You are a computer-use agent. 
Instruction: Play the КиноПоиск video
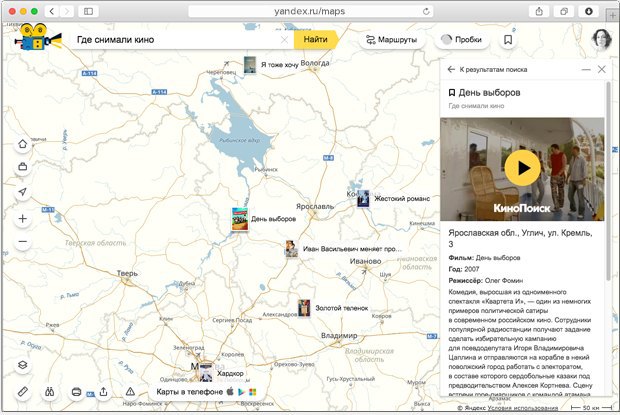tap(522, 168)
